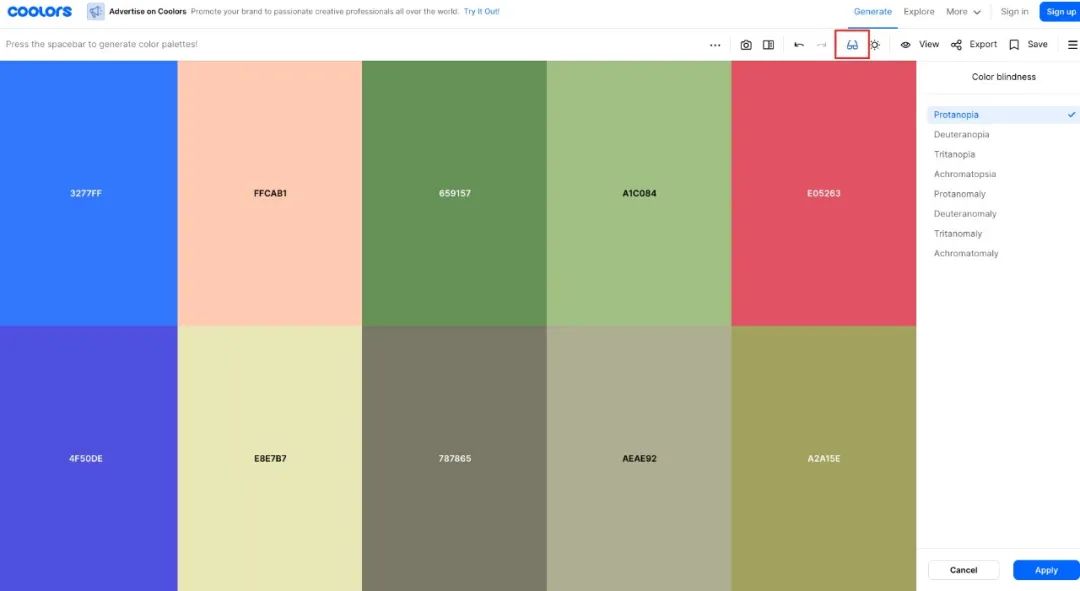
Task: Open the Explore tab
Action: pyautogui.click(x=919, y=12)
